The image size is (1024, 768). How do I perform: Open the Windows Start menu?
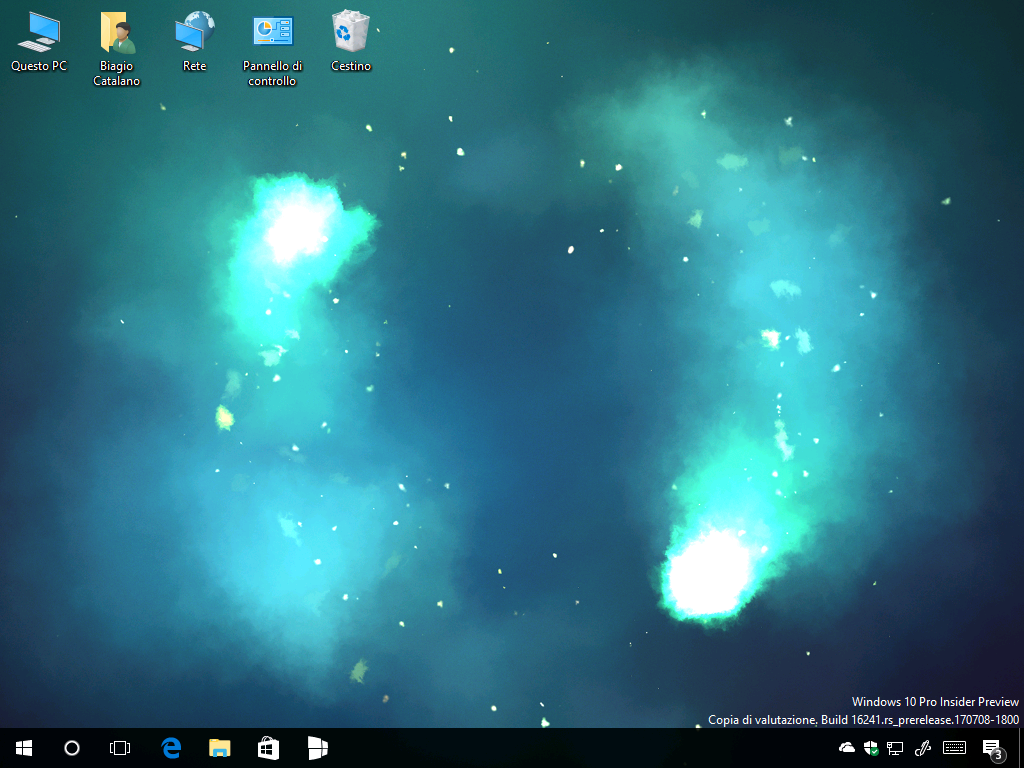(24, 748)
